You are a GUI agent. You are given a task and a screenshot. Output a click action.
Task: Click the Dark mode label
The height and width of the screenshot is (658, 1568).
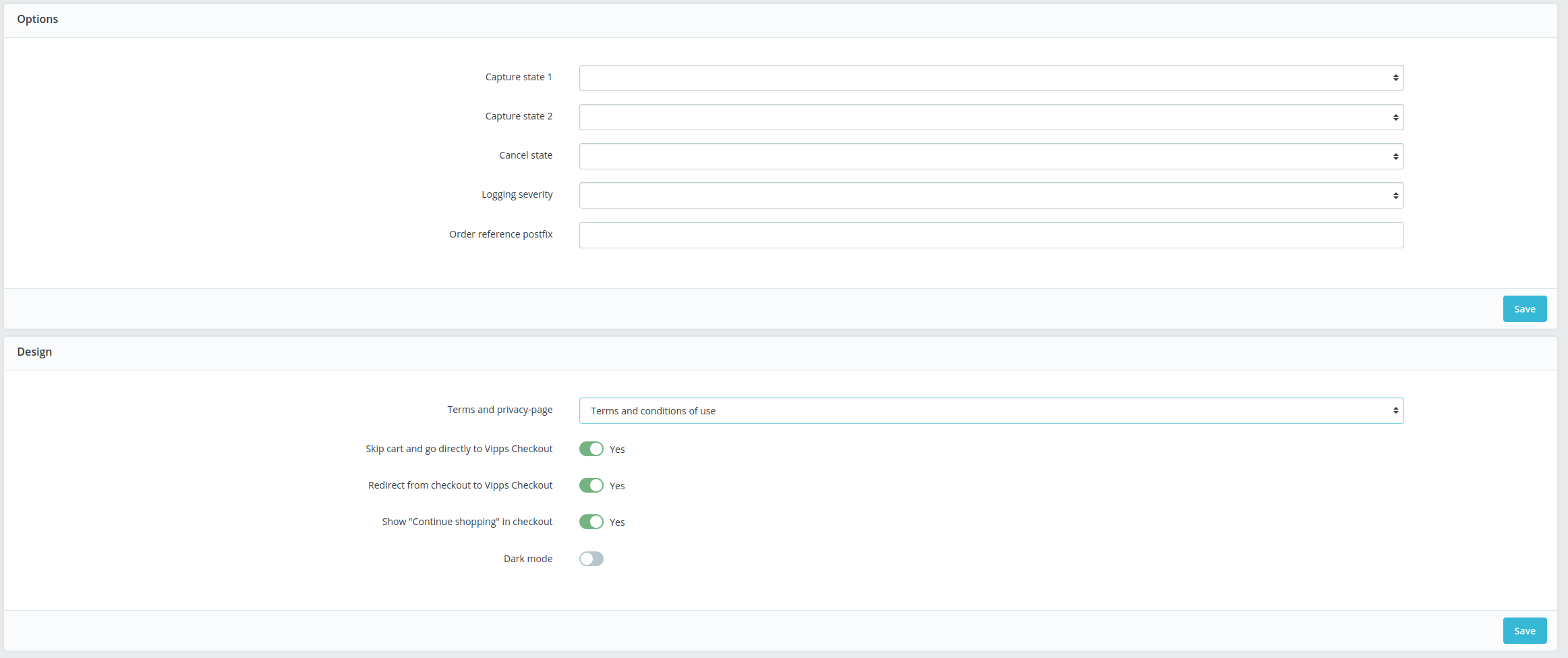click(527, 558)
